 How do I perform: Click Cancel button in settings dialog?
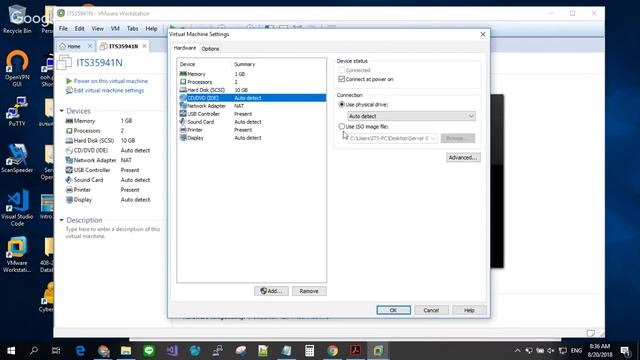pos(431,310)
